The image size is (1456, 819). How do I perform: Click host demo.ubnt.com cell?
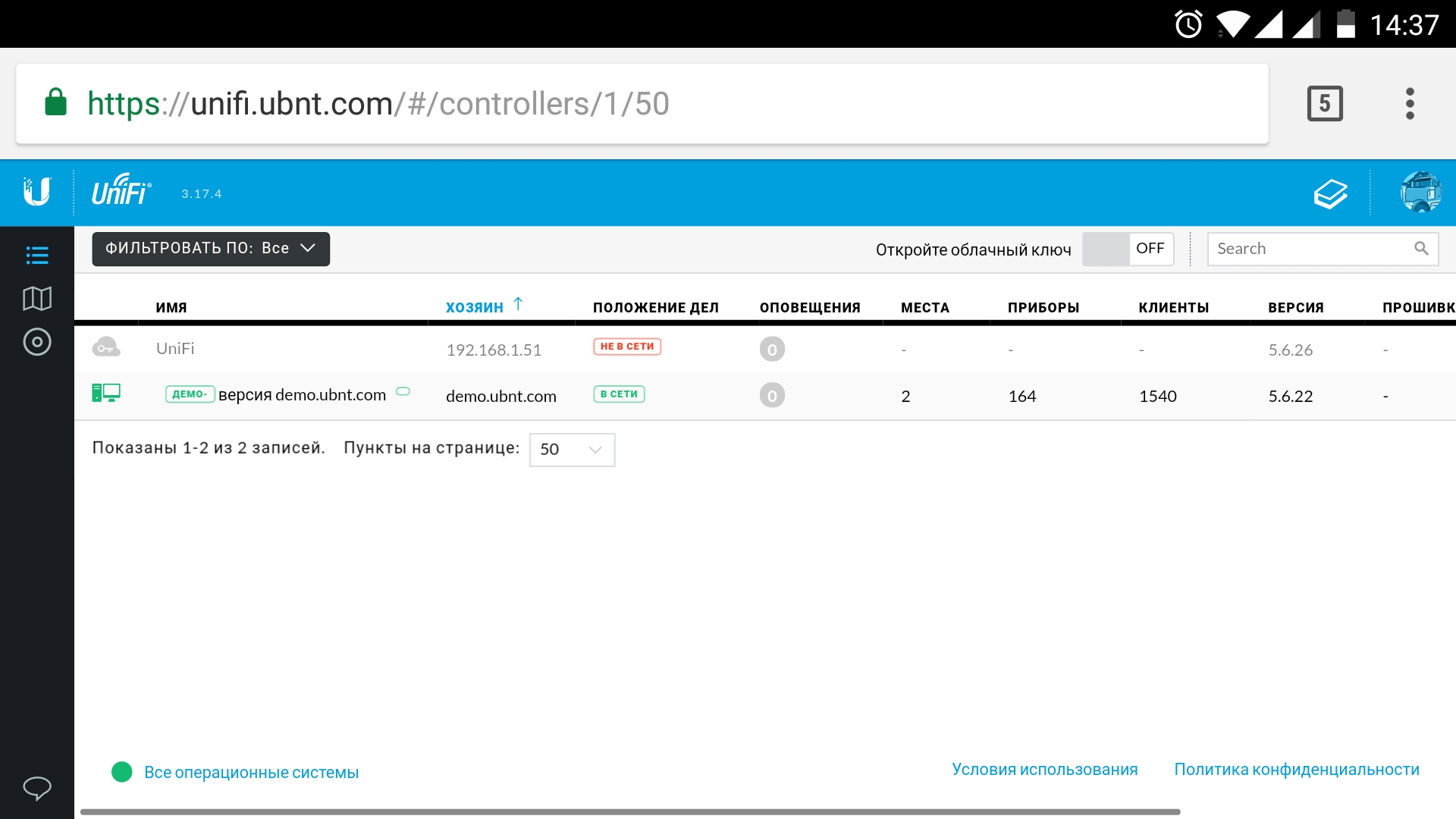501,397
